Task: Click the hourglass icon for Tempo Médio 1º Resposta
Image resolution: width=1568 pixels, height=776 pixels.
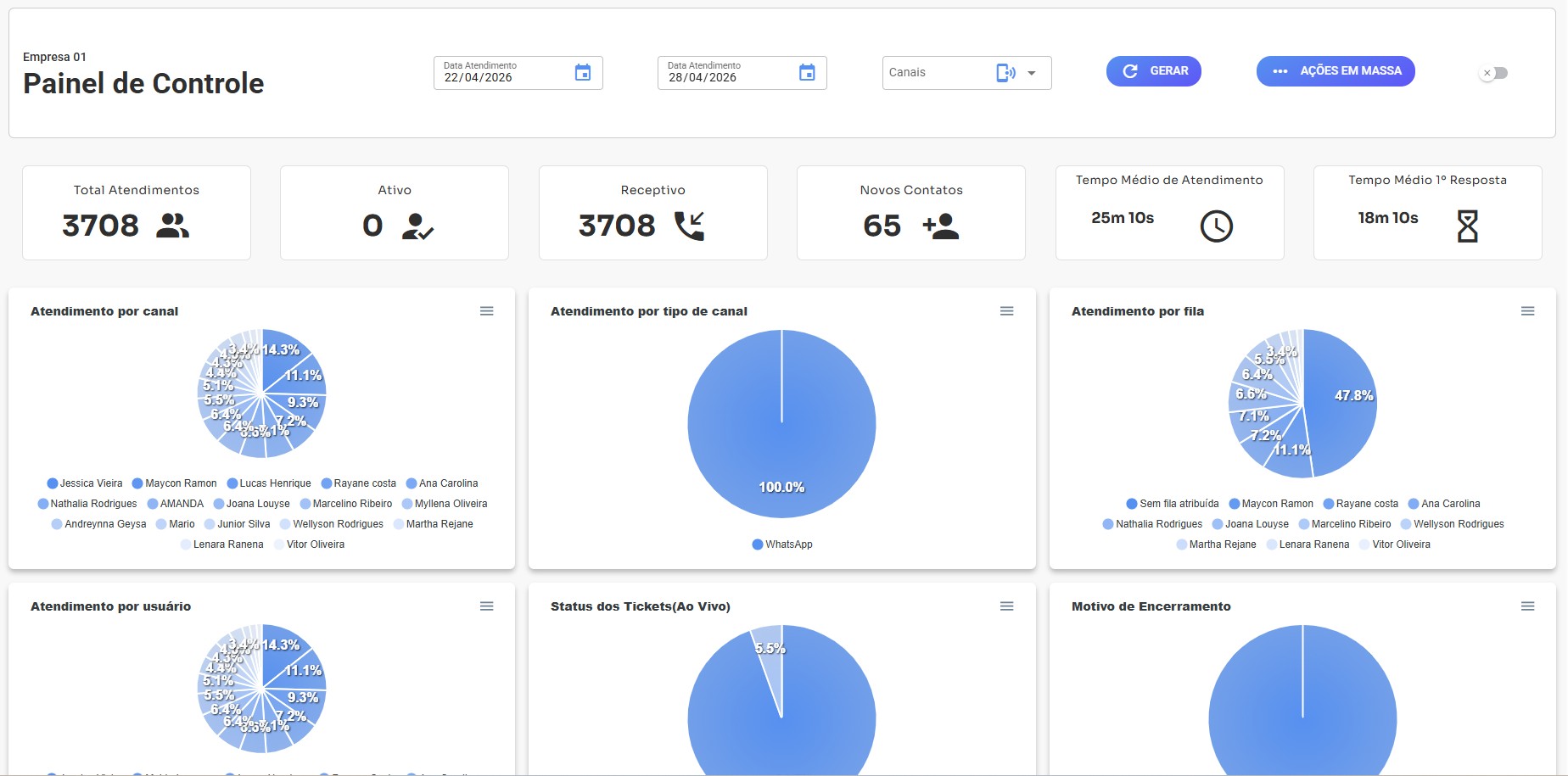Action: point(1468,226)
